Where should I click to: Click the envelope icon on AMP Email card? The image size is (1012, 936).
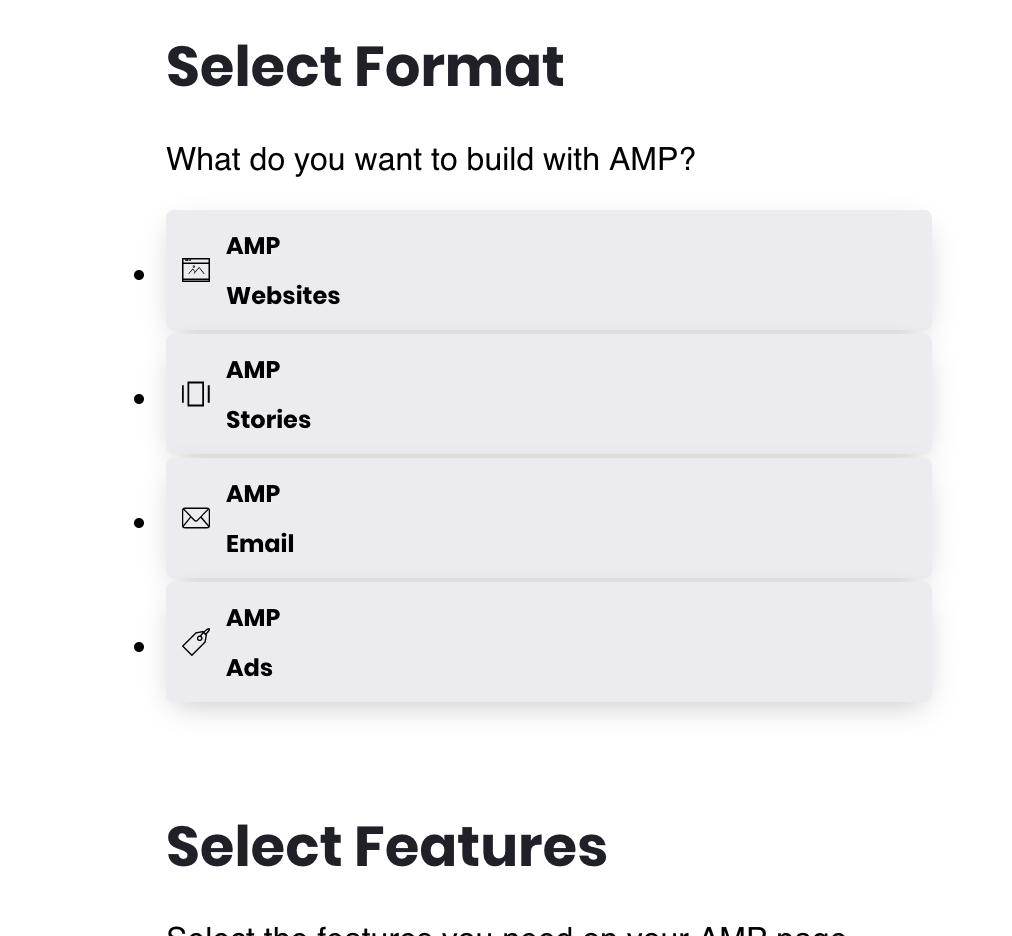(196, 518)
